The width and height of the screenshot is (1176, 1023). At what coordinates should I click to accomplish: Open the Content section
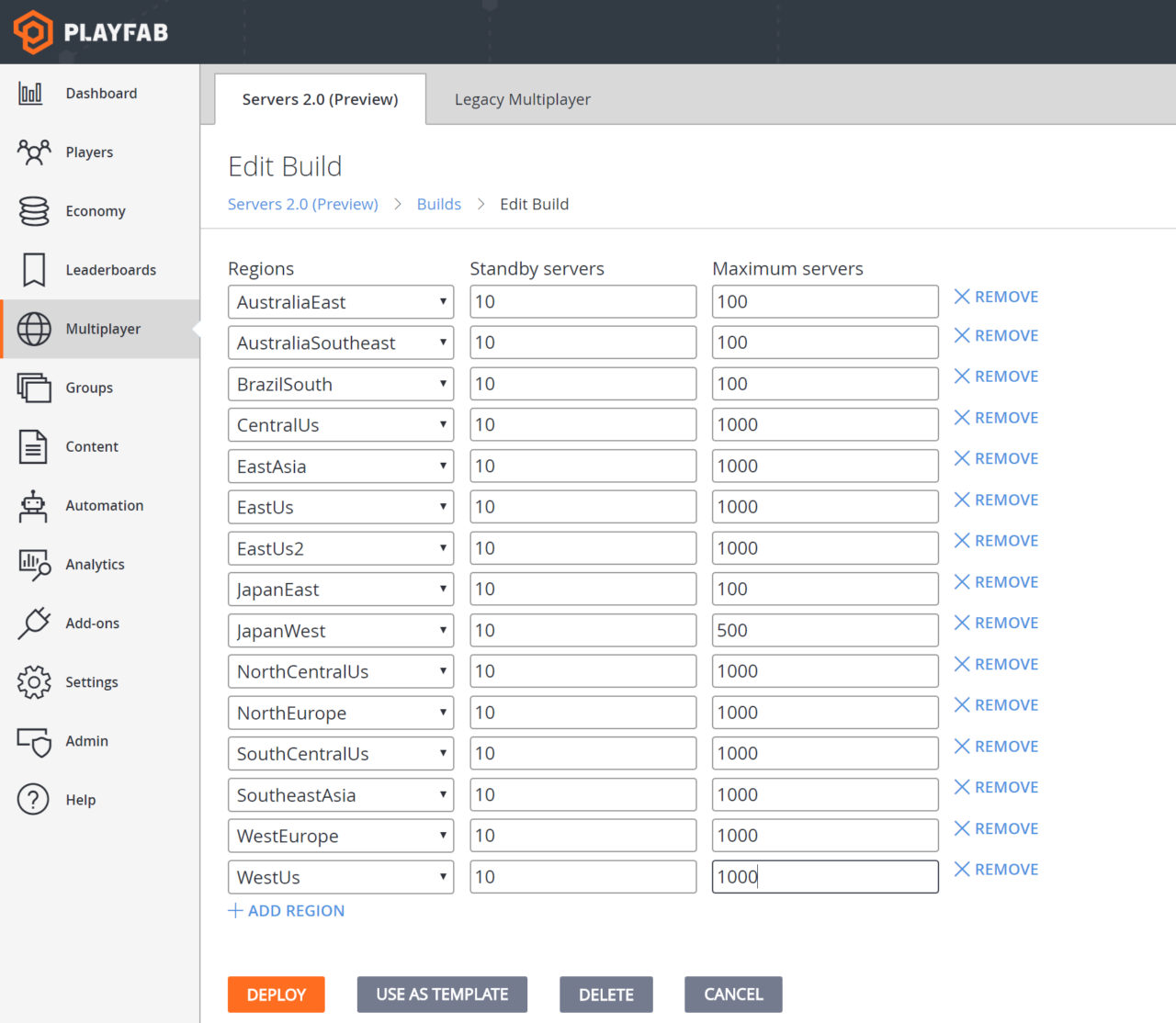tap(92, 446)
